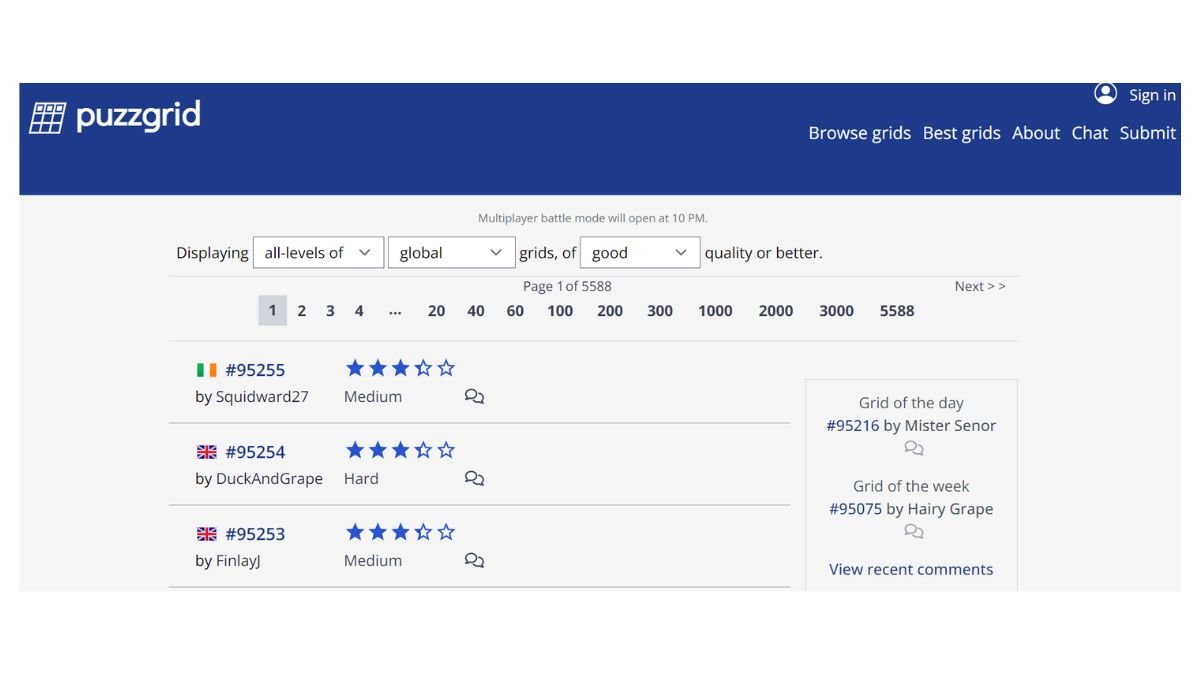Open the global region dropdown
The width and height of the screenshot is (1200, 675).
pos(451,253)
